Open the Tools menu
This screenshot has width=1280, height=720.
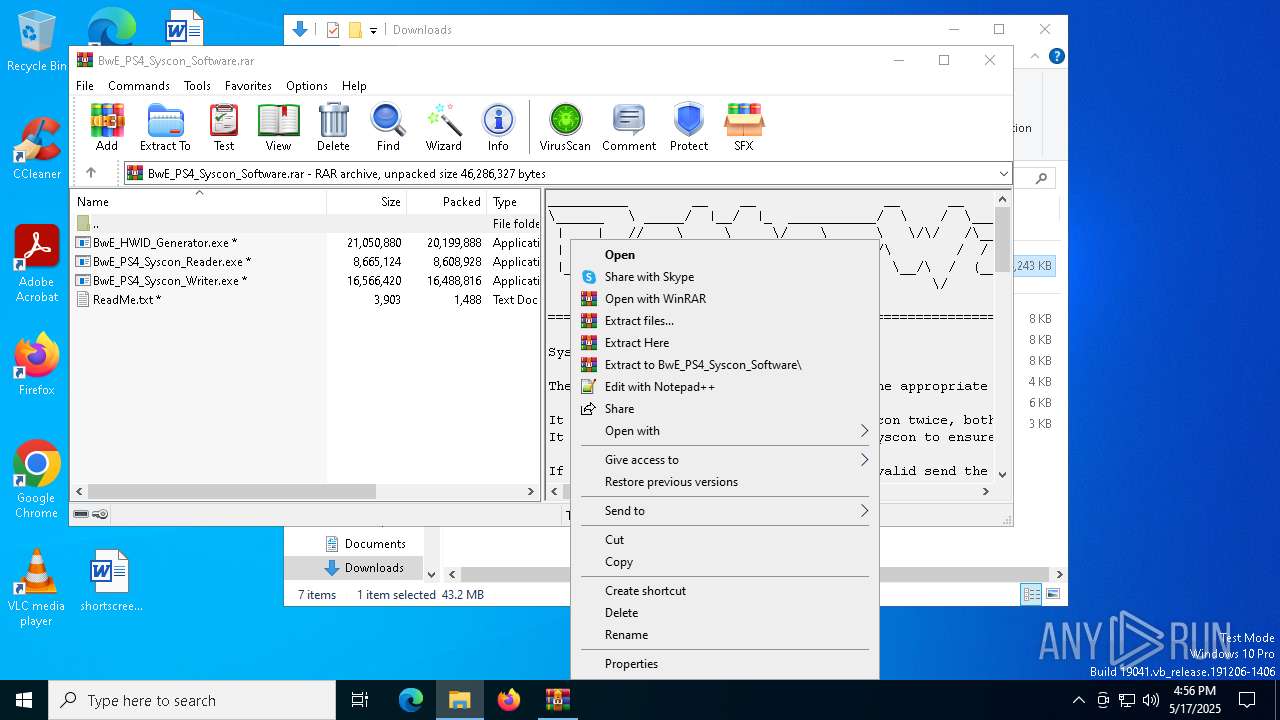(x=197, y=86)
